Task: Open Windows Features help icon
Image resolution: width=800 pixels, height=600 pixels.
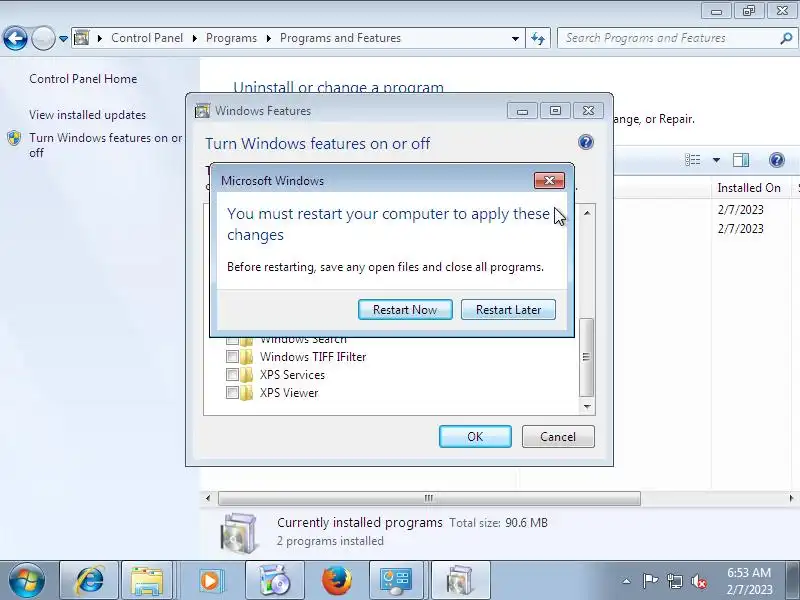Action: click(x=586, y=142)
